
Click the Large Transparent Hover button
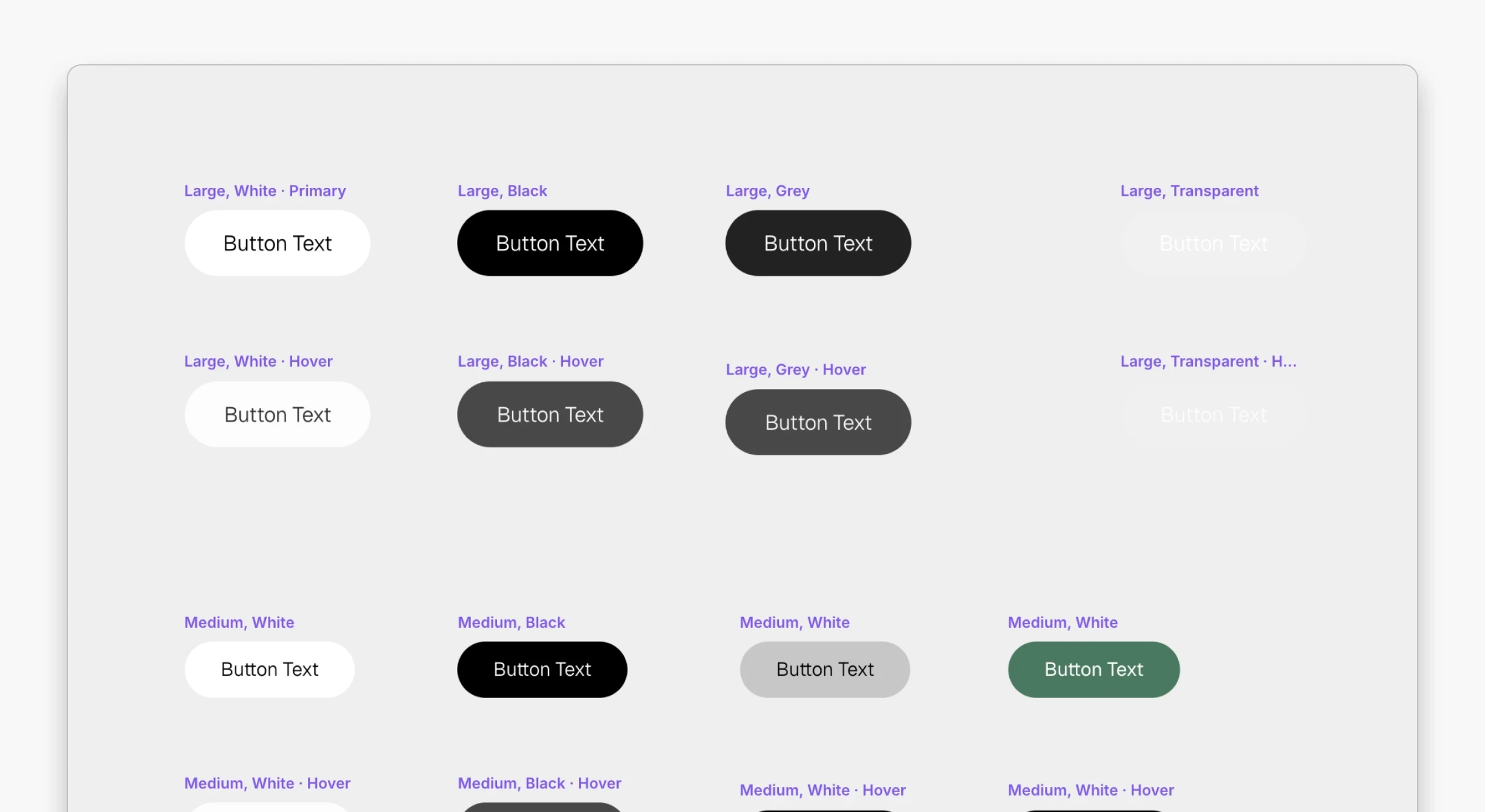pyautogui.click(x=1213, y=414)
